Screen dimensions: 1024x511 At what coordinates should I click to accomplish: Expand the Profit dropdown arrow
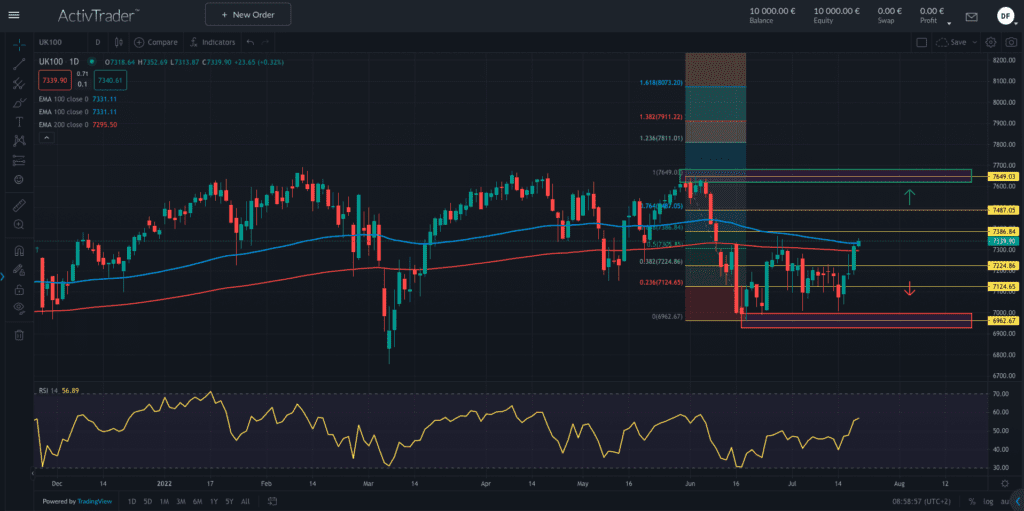949,24
